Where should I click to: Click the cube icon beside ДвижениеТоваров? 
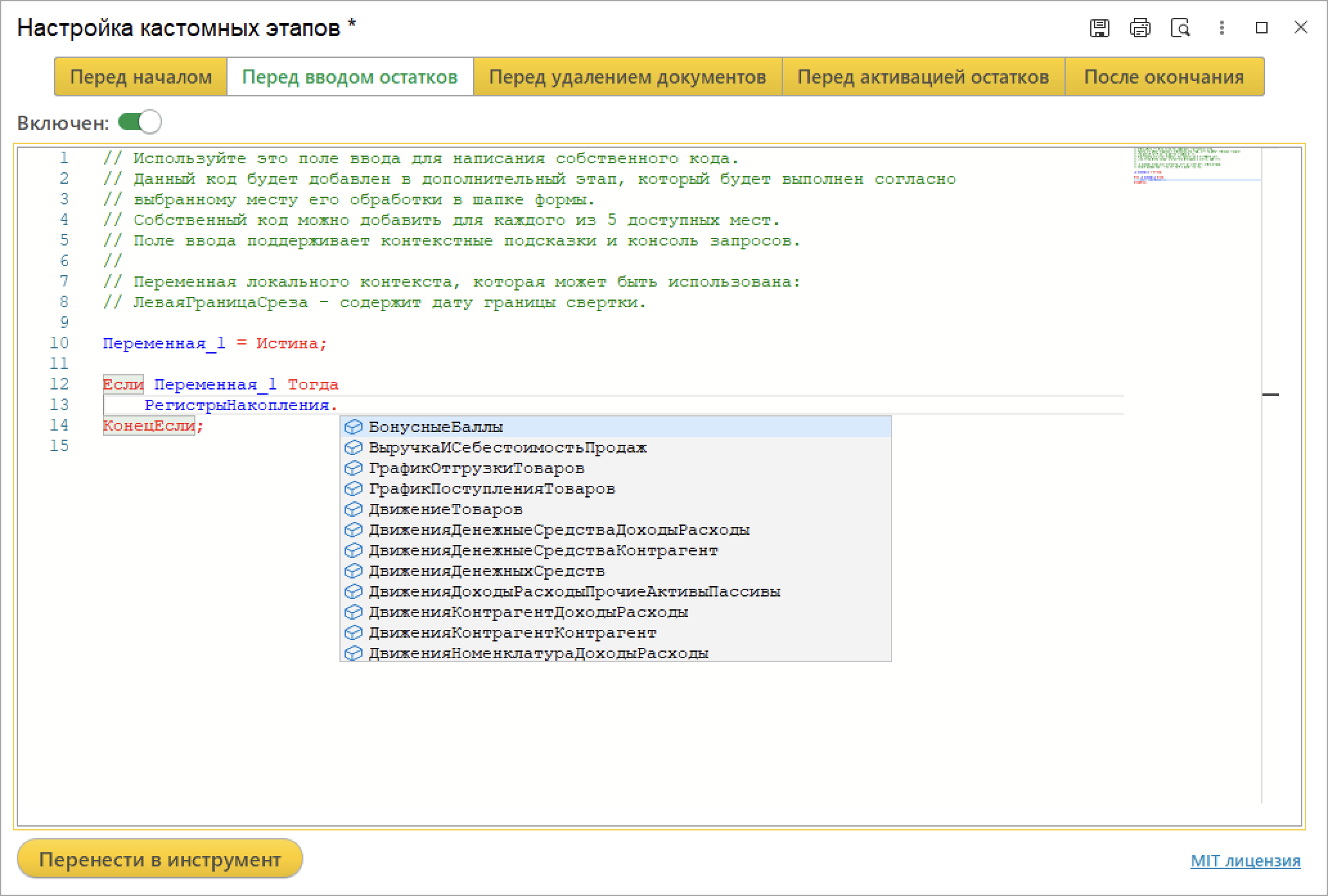click(x=354, y=509)
